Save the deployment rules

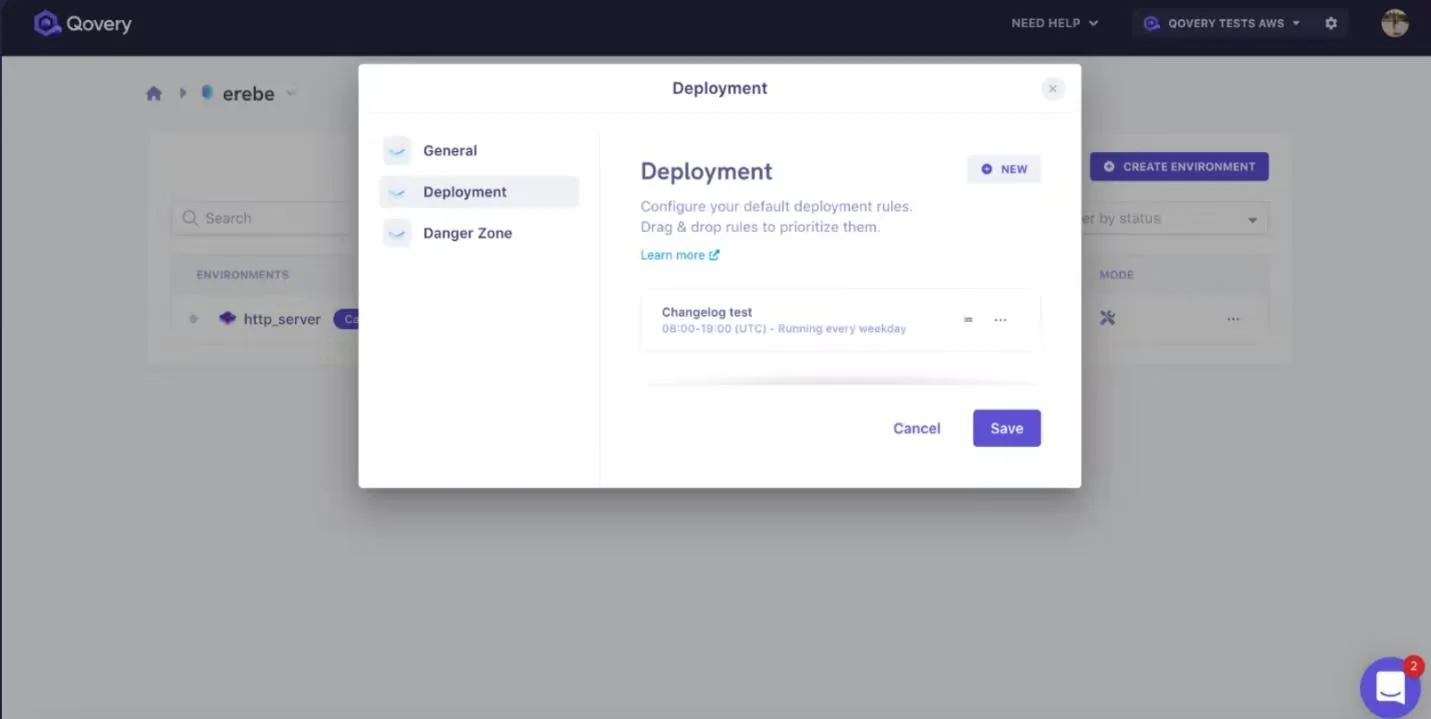(x=1006, y=427)
